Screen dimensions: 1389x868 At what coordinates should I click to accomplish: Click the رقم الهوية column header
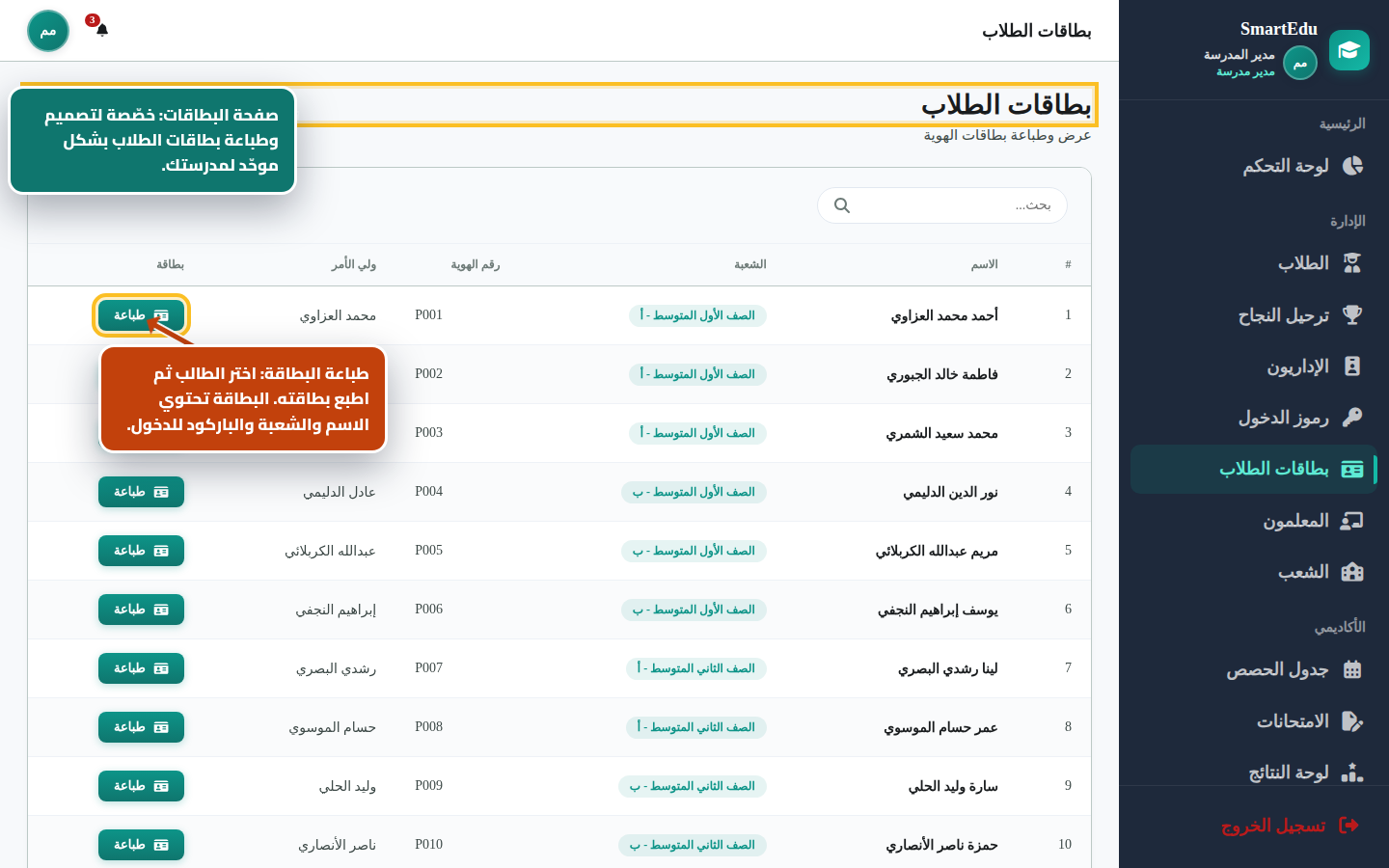pyautogui.click(x=476, y=264)
